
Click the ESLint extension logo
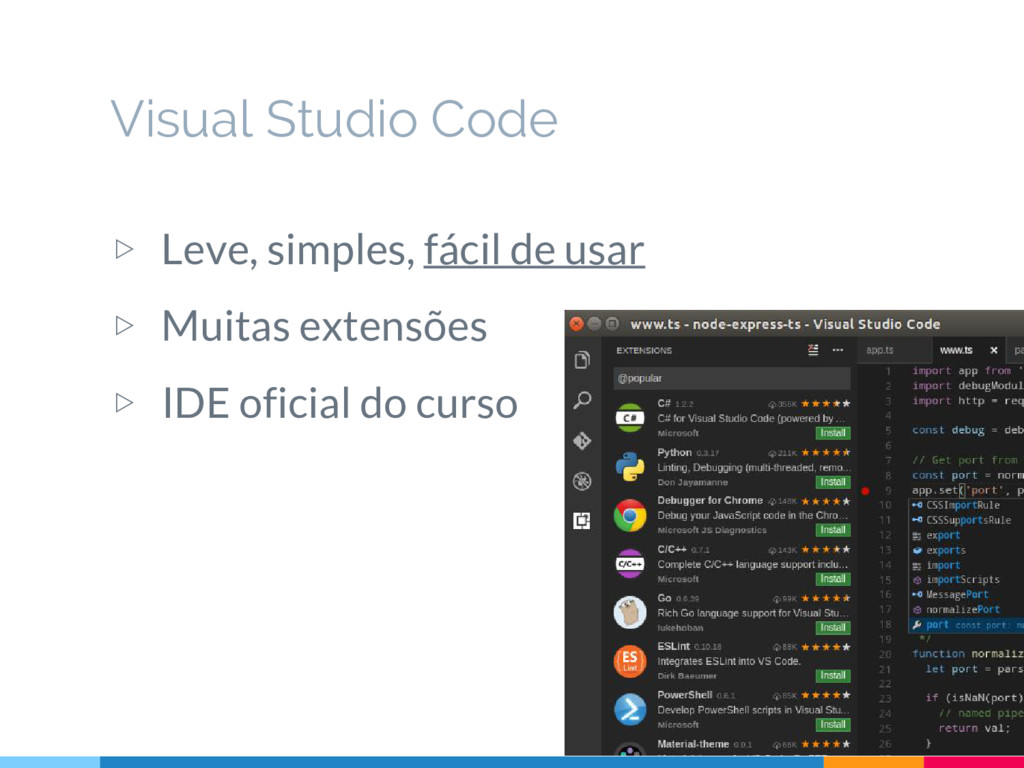[x=630, y=661]
